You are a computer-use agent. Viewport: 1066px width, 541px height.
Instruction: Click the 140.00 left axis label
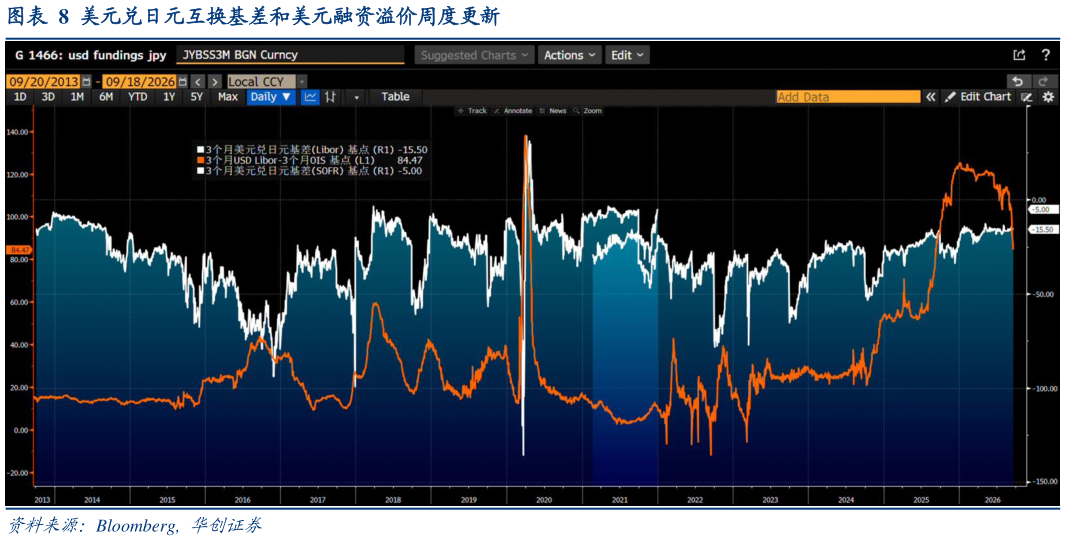pyautogui.click(x=17, y=133)
